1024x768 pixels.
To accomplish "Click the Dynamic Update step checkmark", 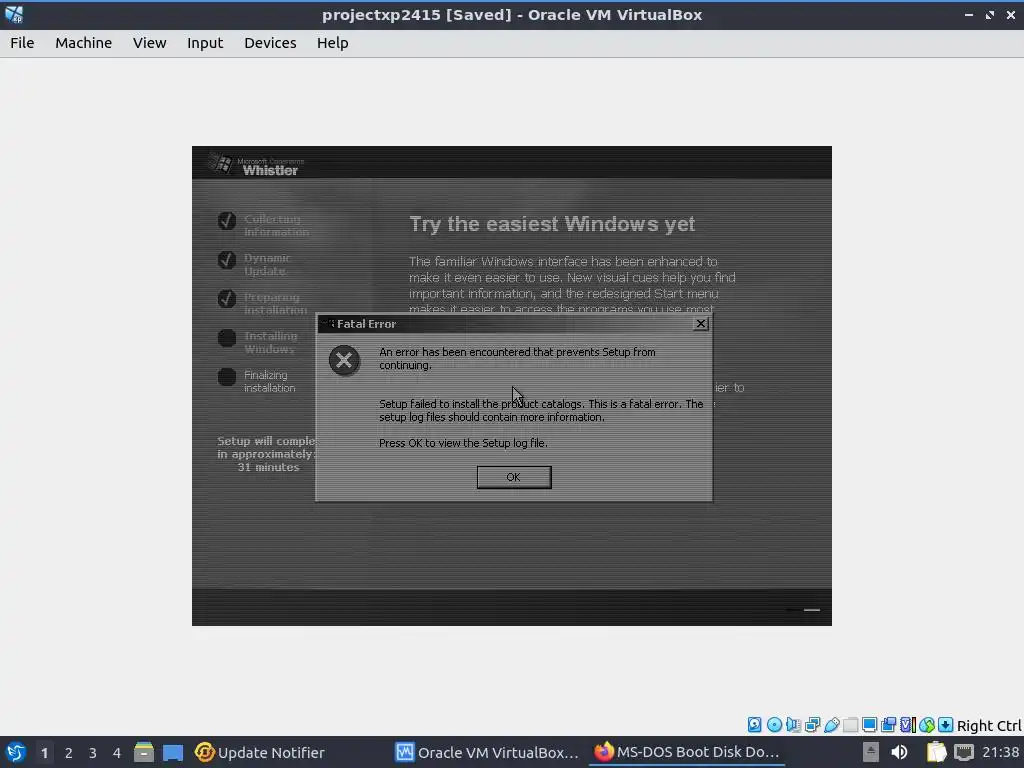I will tap(227, 260).
